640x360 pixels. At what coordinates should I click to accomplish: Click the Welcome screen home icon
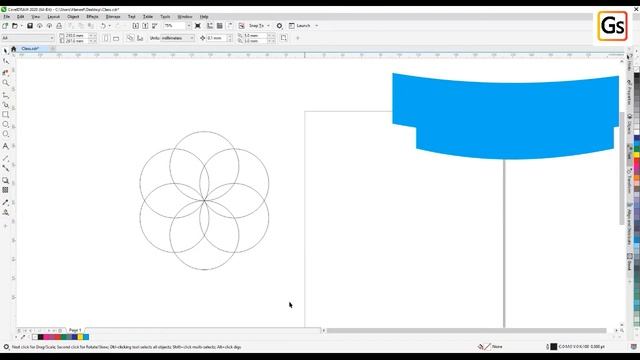tap(13, 49)
